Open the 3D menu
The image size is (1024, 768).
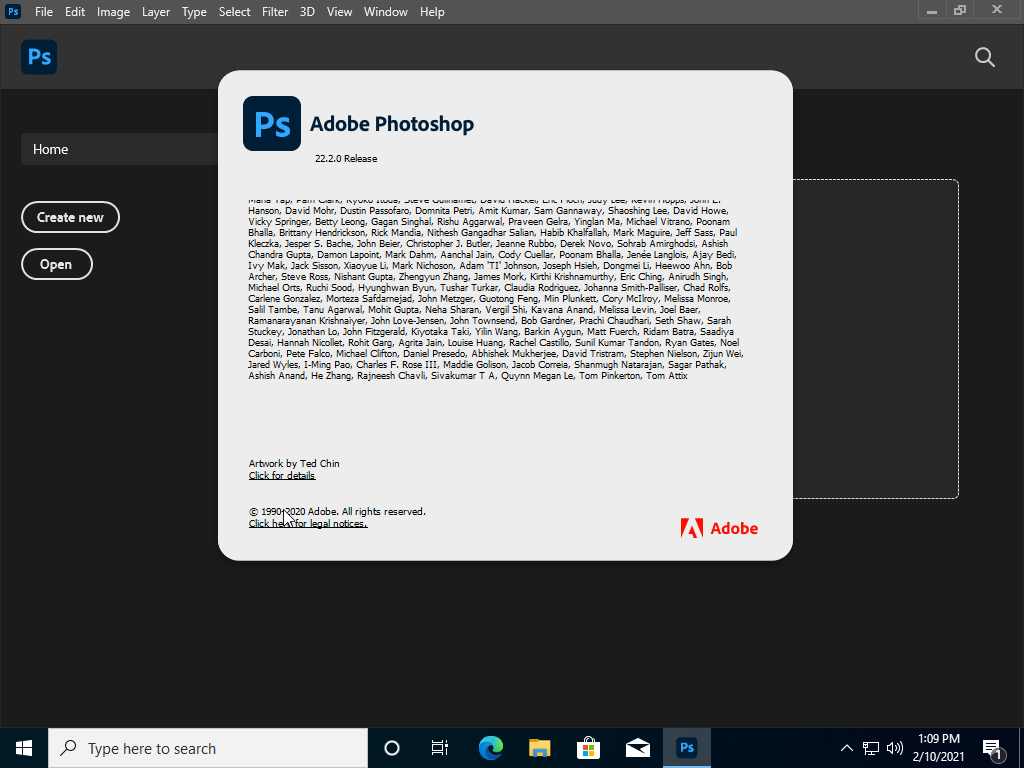click(307, 12)
